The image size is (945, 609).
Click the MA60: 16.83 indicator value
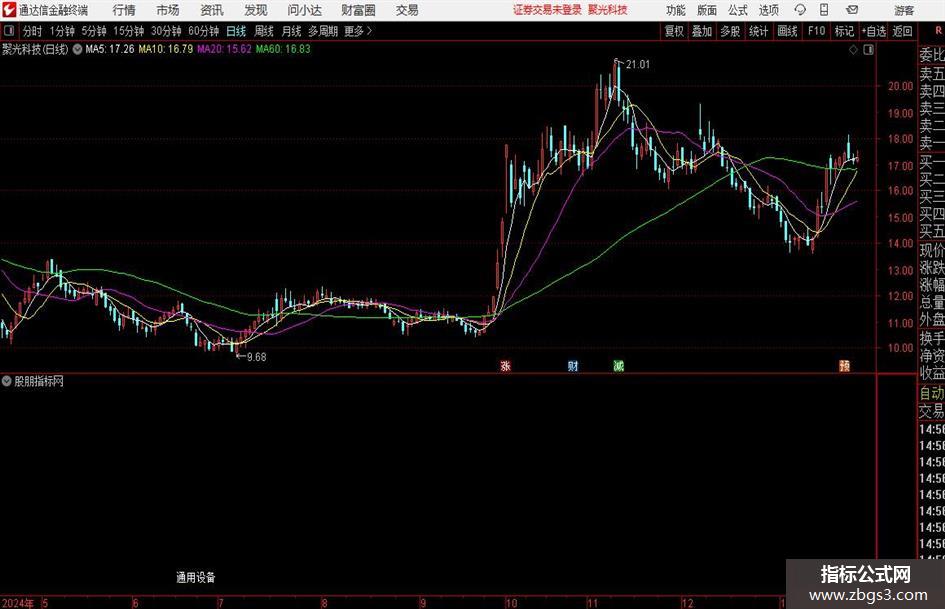(x=283, y=49)
